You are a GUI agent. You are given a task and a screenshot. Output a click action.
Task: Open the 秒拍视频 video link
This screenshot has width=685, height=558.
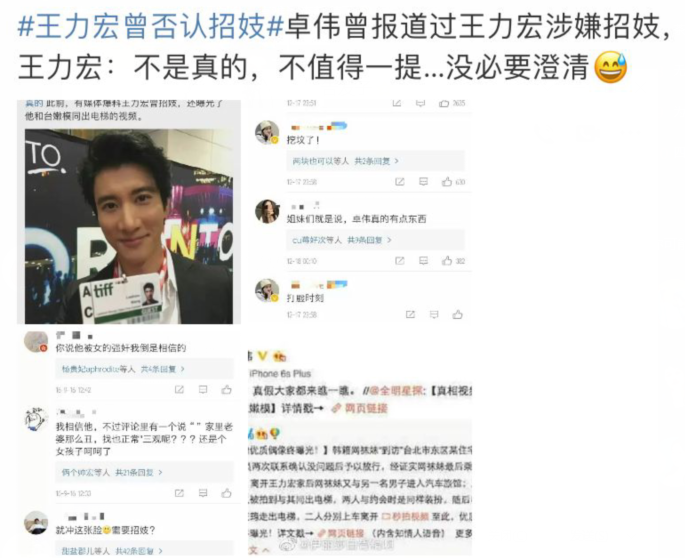point(405,516)
